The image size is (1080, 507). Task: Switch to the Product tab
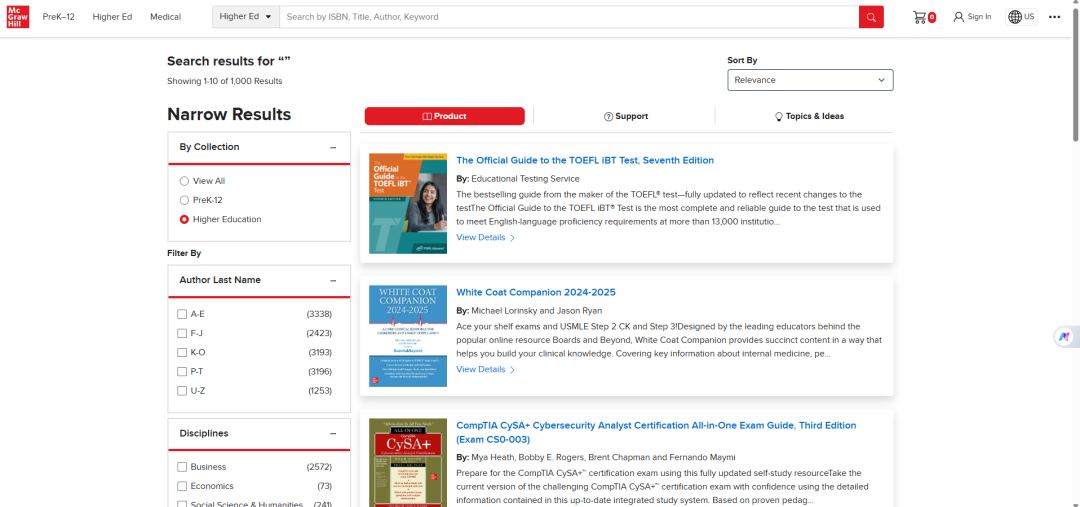click(x=444, y=116)
